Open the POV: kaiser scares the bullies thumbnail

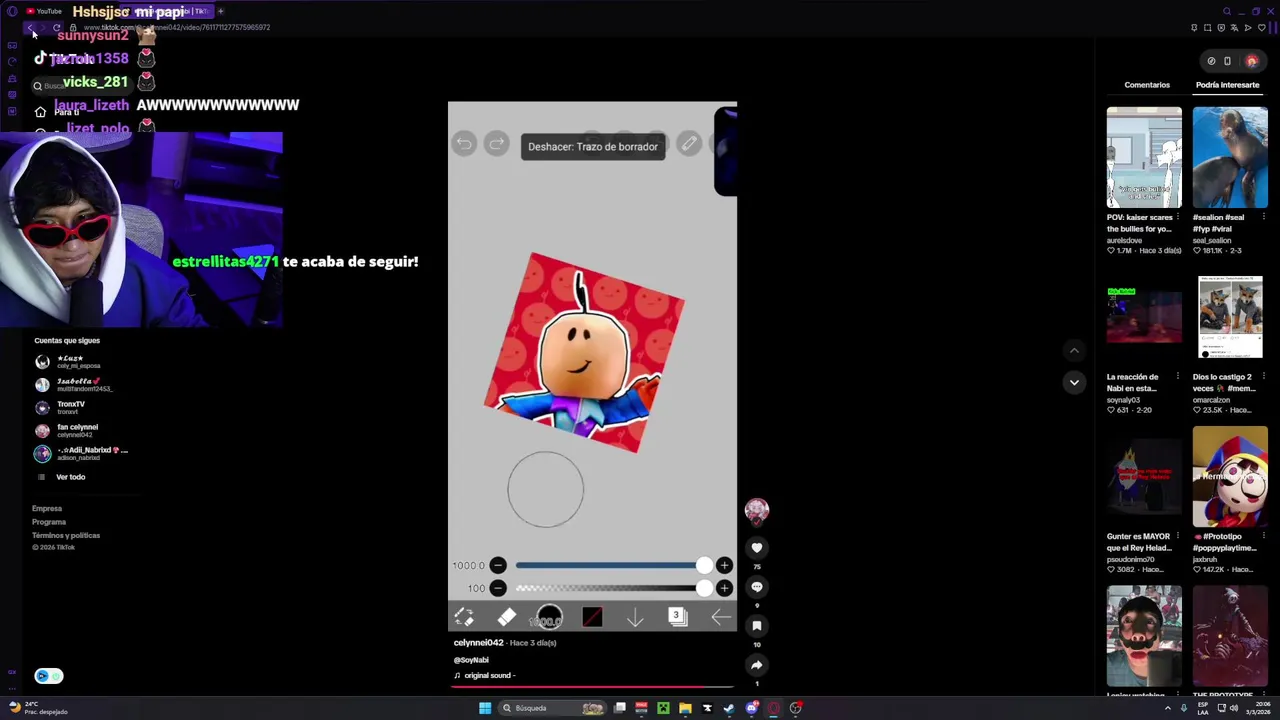tap(1144, 157)
